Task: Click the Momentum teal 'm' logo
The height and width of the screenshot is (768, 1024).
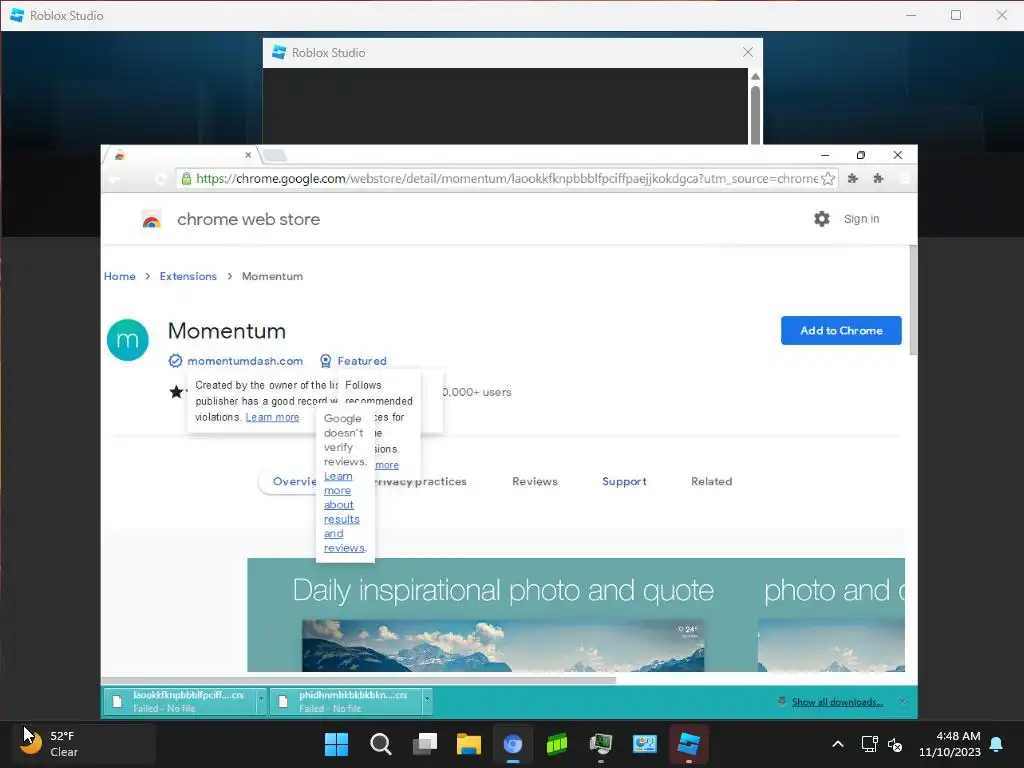Action: [x=127, y=340]
